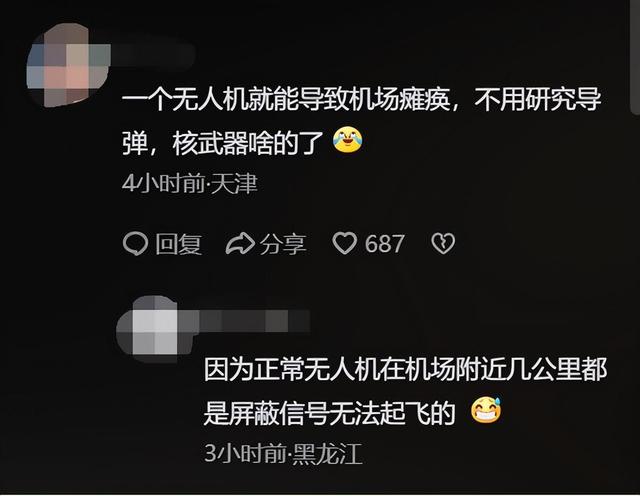Click the scrollbar at right edge
This screenshot has width=640, height=496.
pos(635,57)
